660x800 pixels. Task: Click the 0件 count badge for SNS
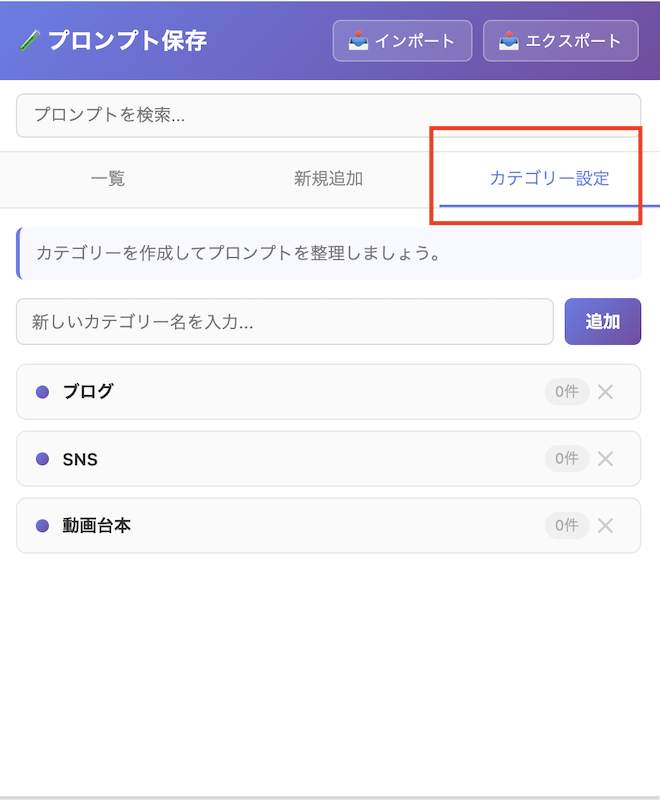click(567, 459)
